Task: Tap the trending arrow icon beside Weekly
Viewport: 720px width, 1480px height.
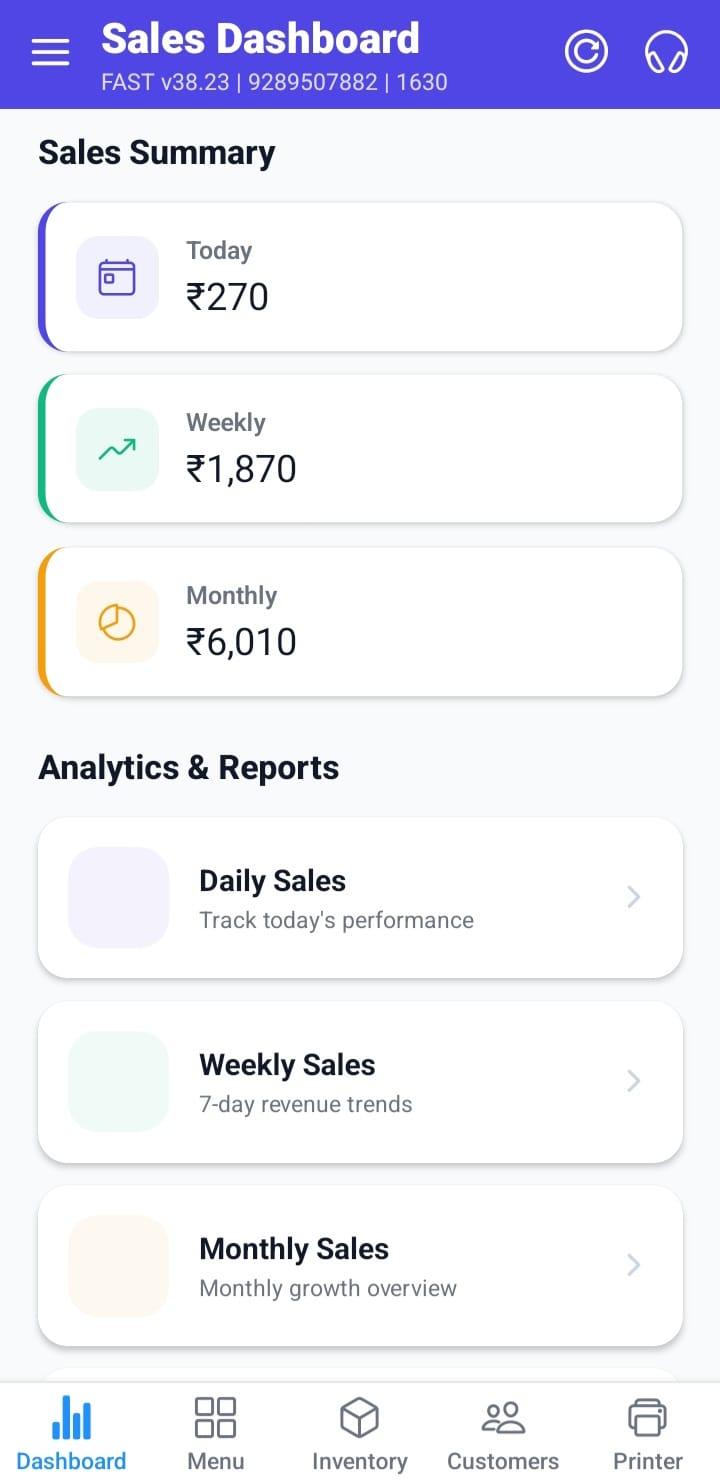Action: [117, 450]
